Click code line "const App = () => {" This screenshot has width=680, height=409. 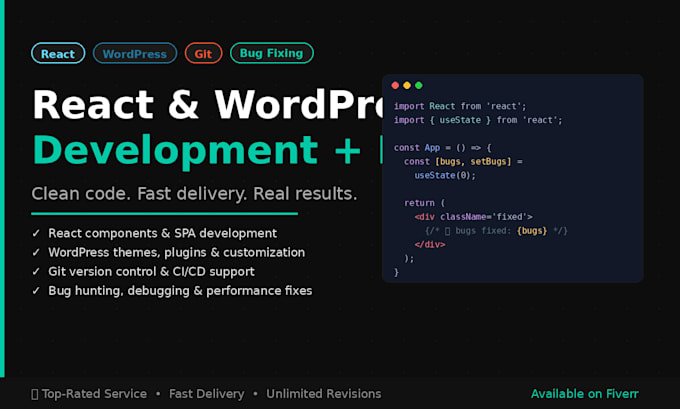coord(442,148)
